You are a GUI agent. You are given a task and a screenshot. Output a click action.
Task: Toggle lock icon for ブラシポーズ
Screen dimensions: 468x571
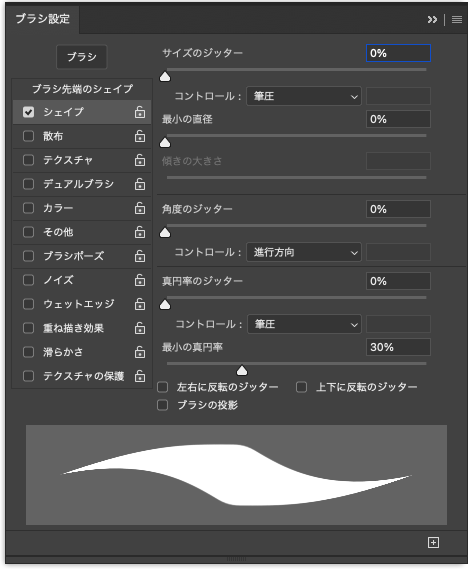[x=140, y=256]
